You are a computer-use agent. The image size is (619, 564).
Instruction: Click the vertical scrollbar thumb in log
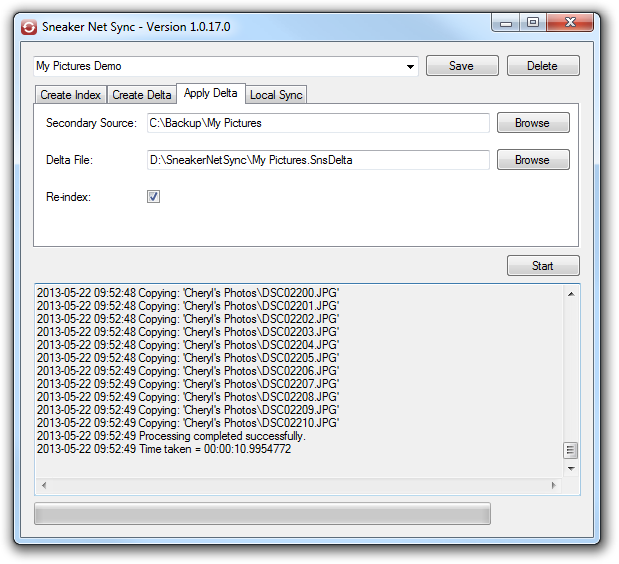[x=570, y=450]
